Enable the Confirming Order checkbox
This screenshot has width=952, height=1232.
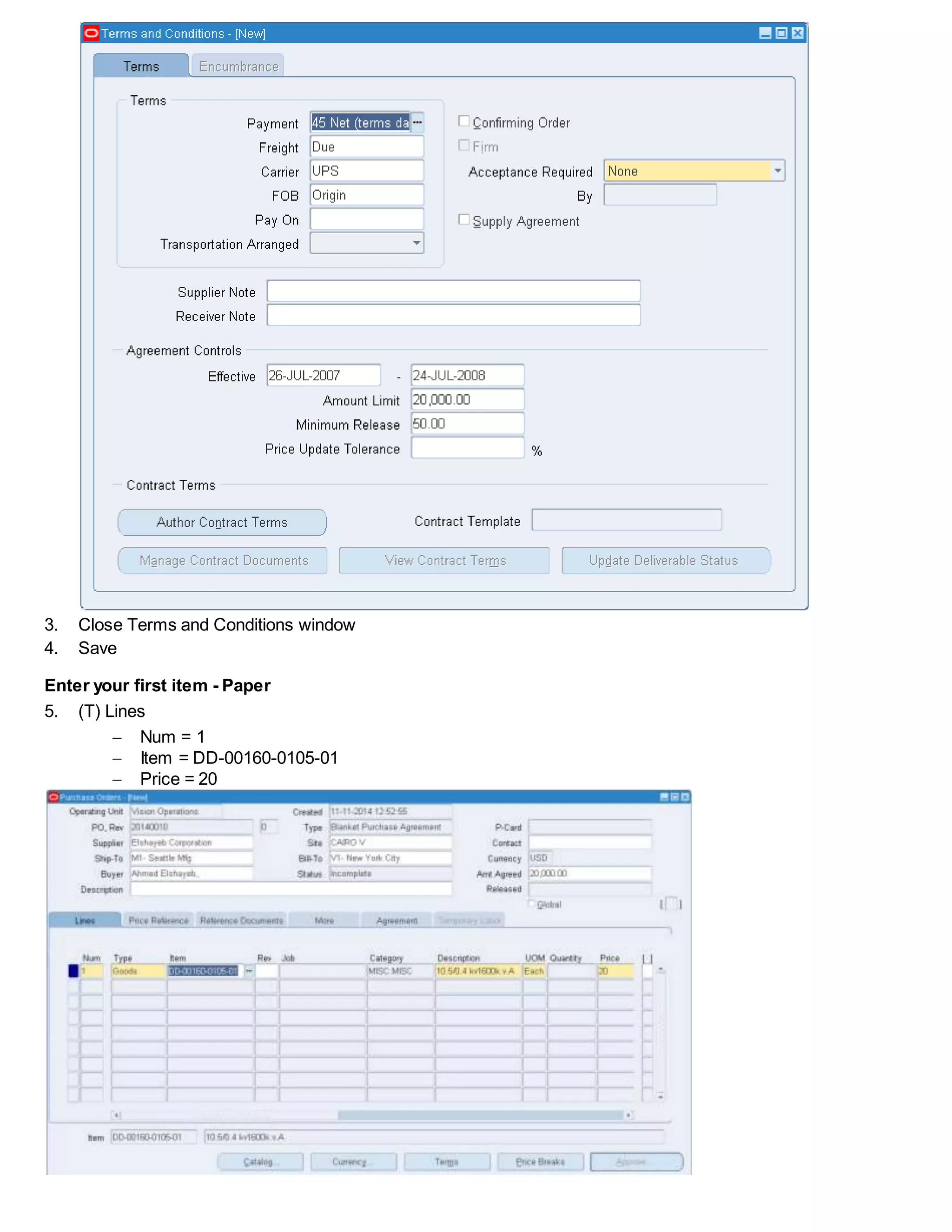click(x=463, y=121)
